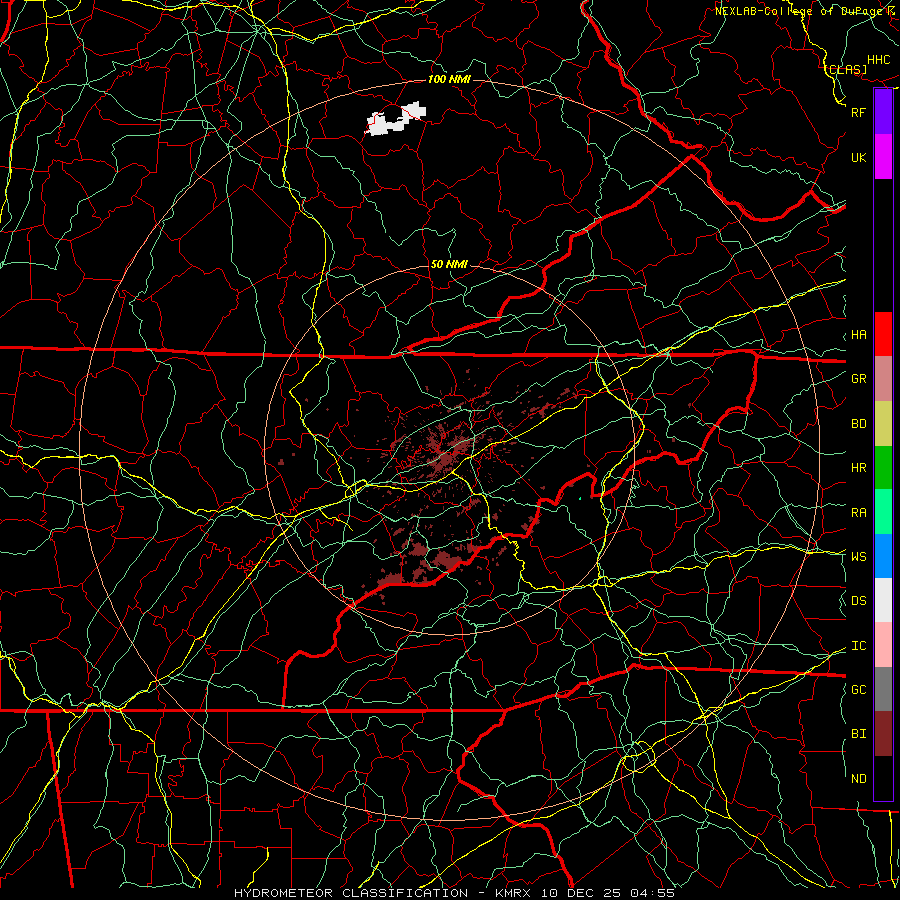Screen dimensions: 900x900
Task: Click the IC light-pink legend swatch
Action: pos(883,645)
